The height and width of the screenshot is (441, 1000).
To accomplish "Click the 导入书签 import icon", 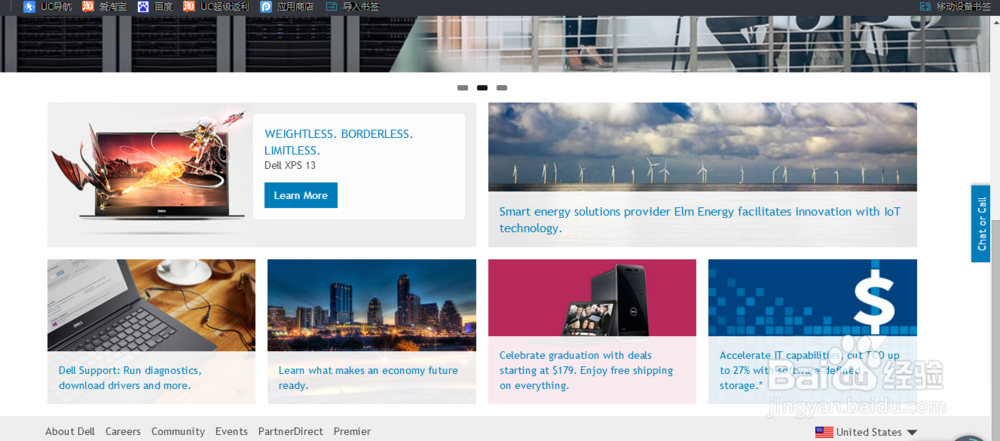I will 332,6.
